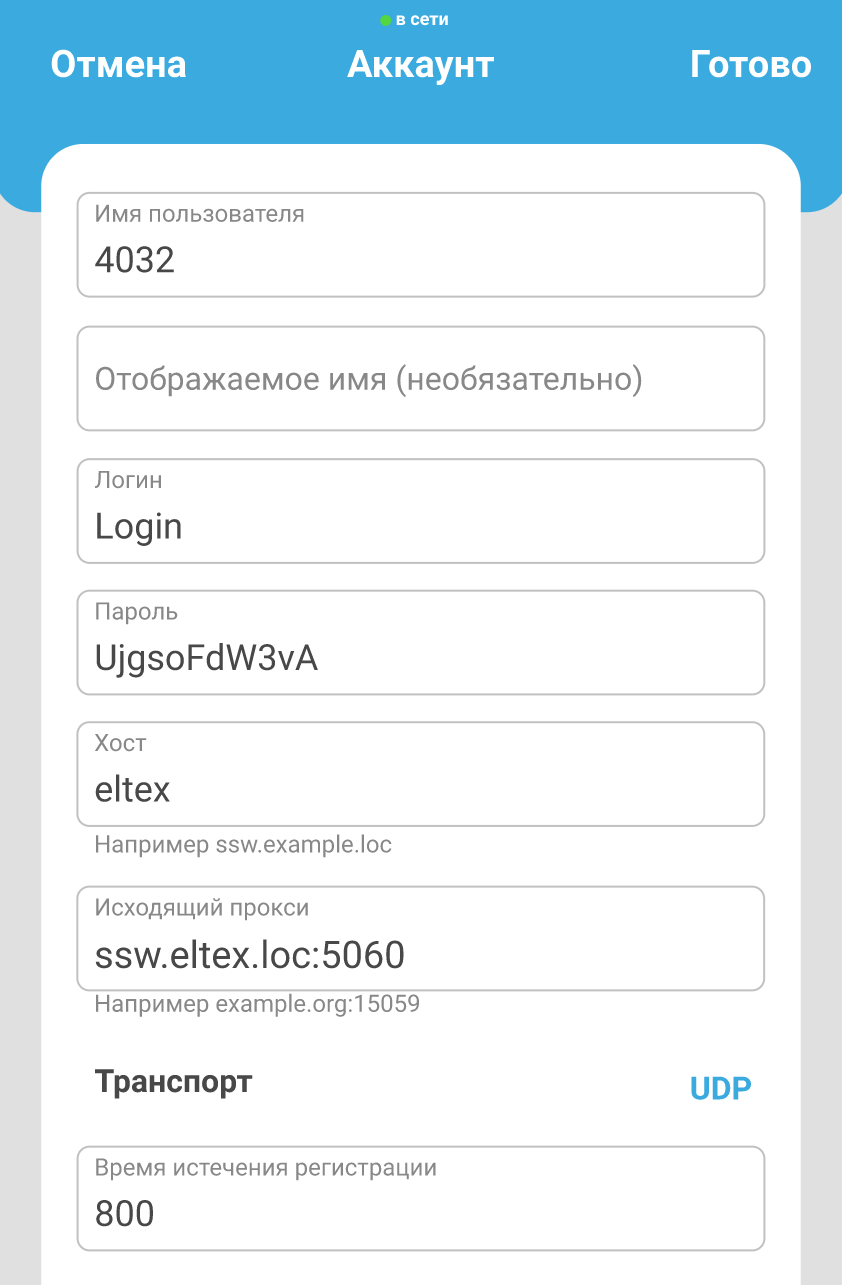This screenshot has height=1285, width=842.
Task: Click the Аккаунт screen title
Action: pos(420,65)
